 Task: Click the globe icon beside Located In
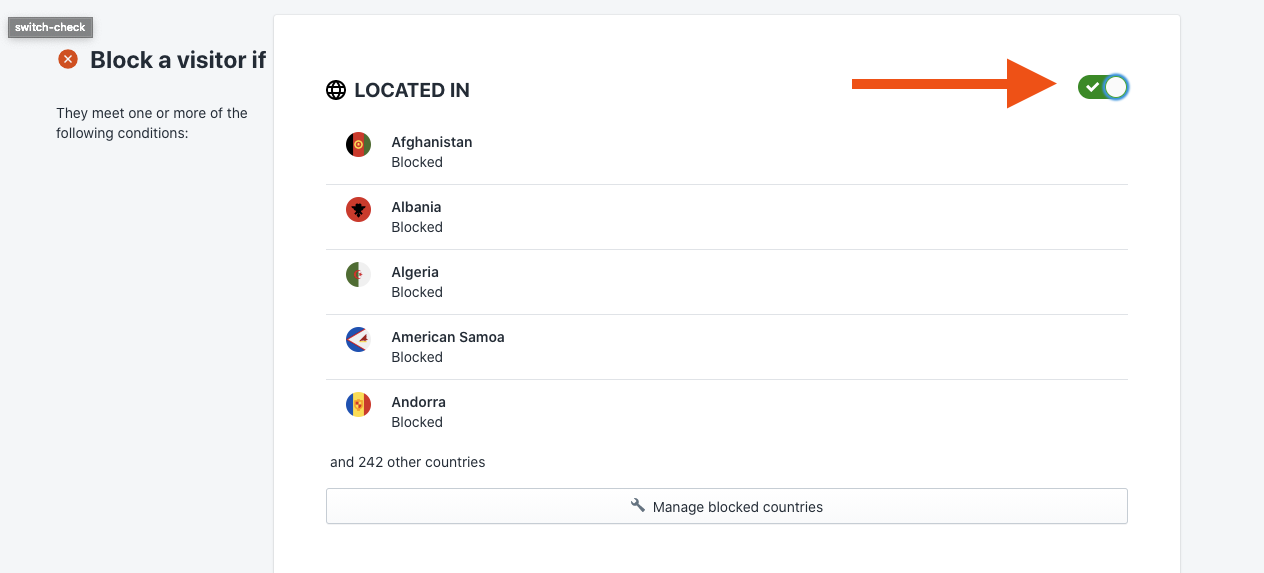336,90
